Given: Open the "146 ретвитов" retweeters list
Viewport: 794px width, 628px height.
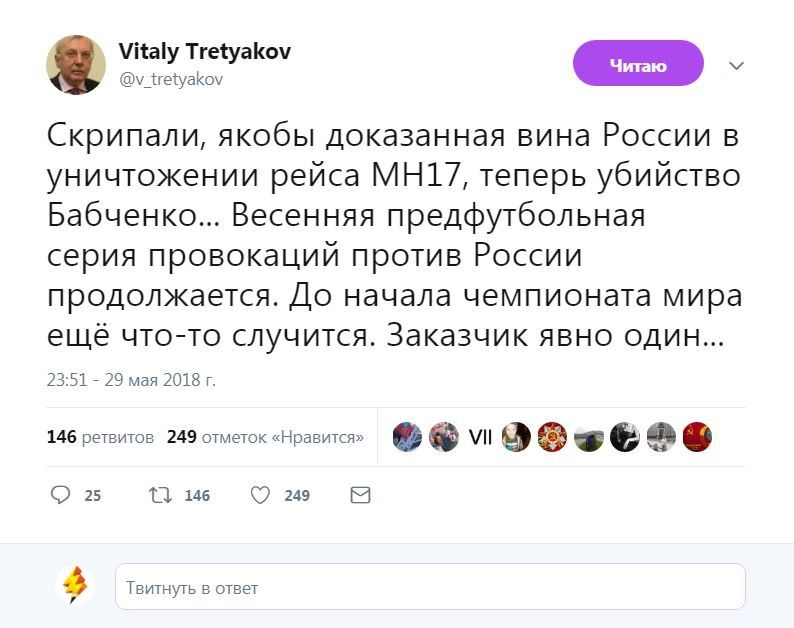Looking at the screenshot, I should 100,437.
